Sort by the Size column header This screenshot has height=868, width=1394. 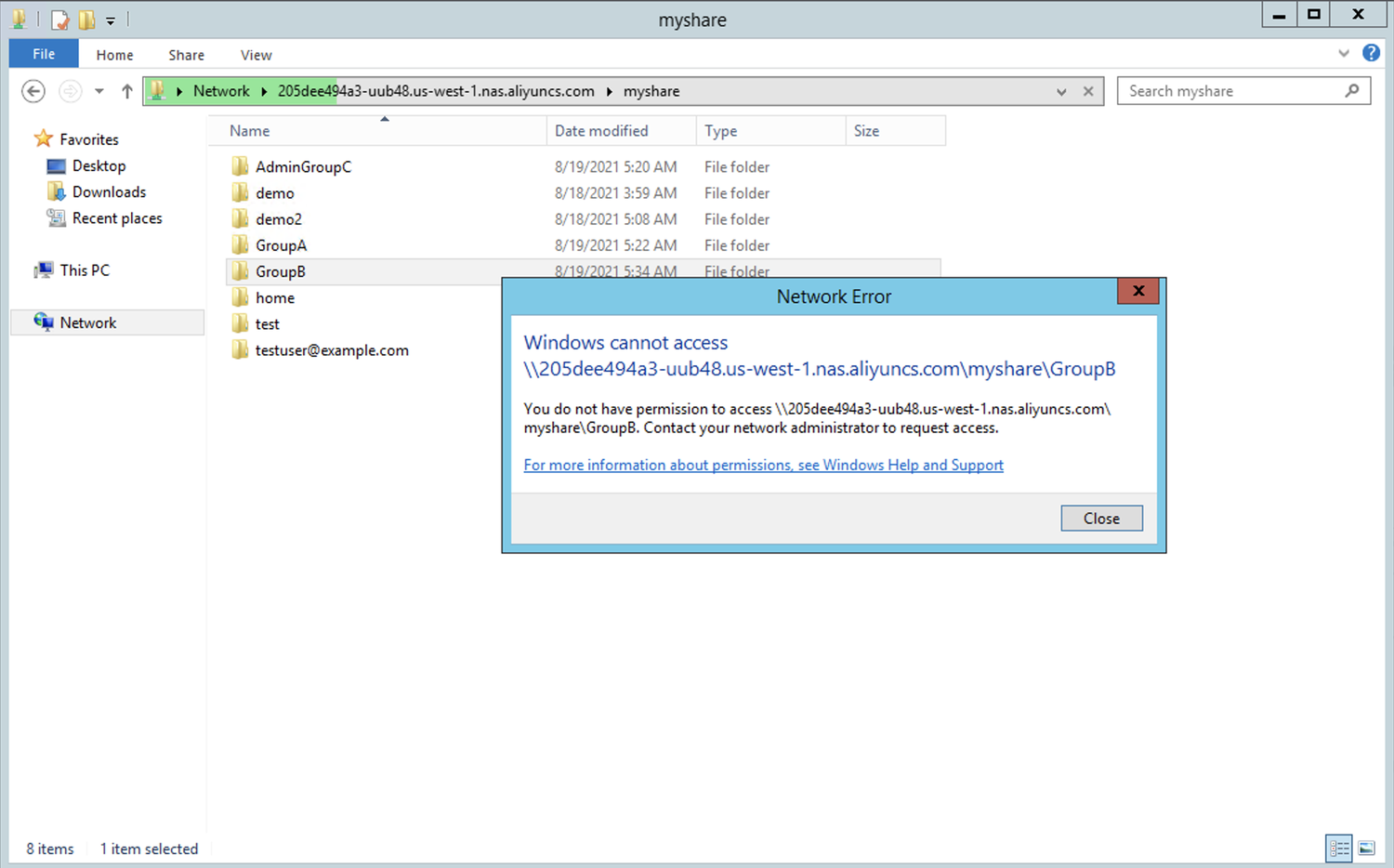tap(896, 131)
